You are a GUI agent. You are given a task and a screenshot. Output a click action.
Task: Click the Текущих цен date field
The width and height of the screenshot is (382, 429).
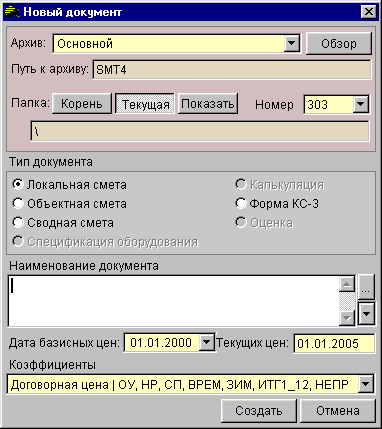(x=334, y=343)
